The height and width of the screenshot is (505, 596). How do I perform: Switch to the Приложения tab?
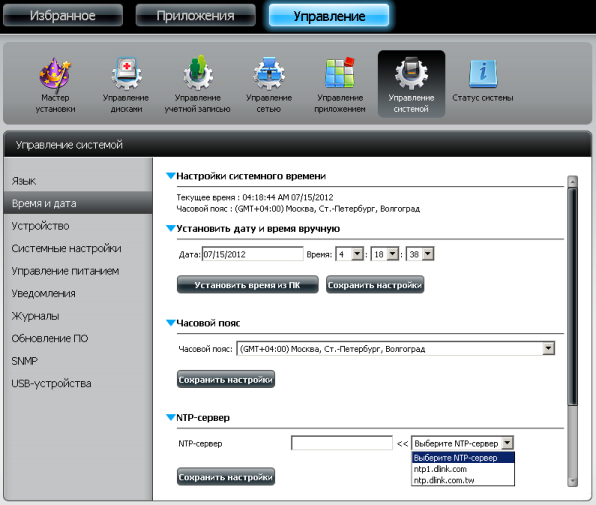point(195,15)
